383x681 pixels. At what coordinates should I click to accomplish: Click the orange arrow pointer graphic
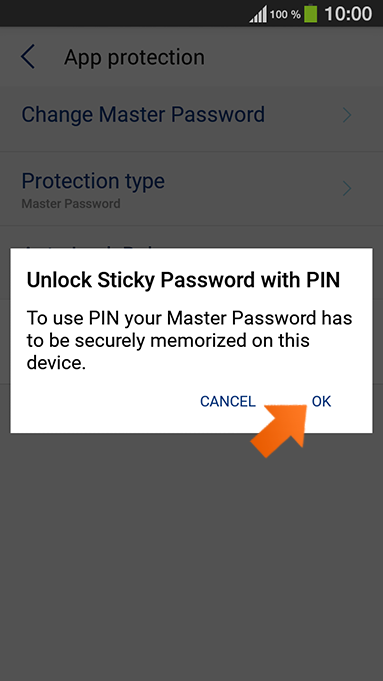click(280, 431)
